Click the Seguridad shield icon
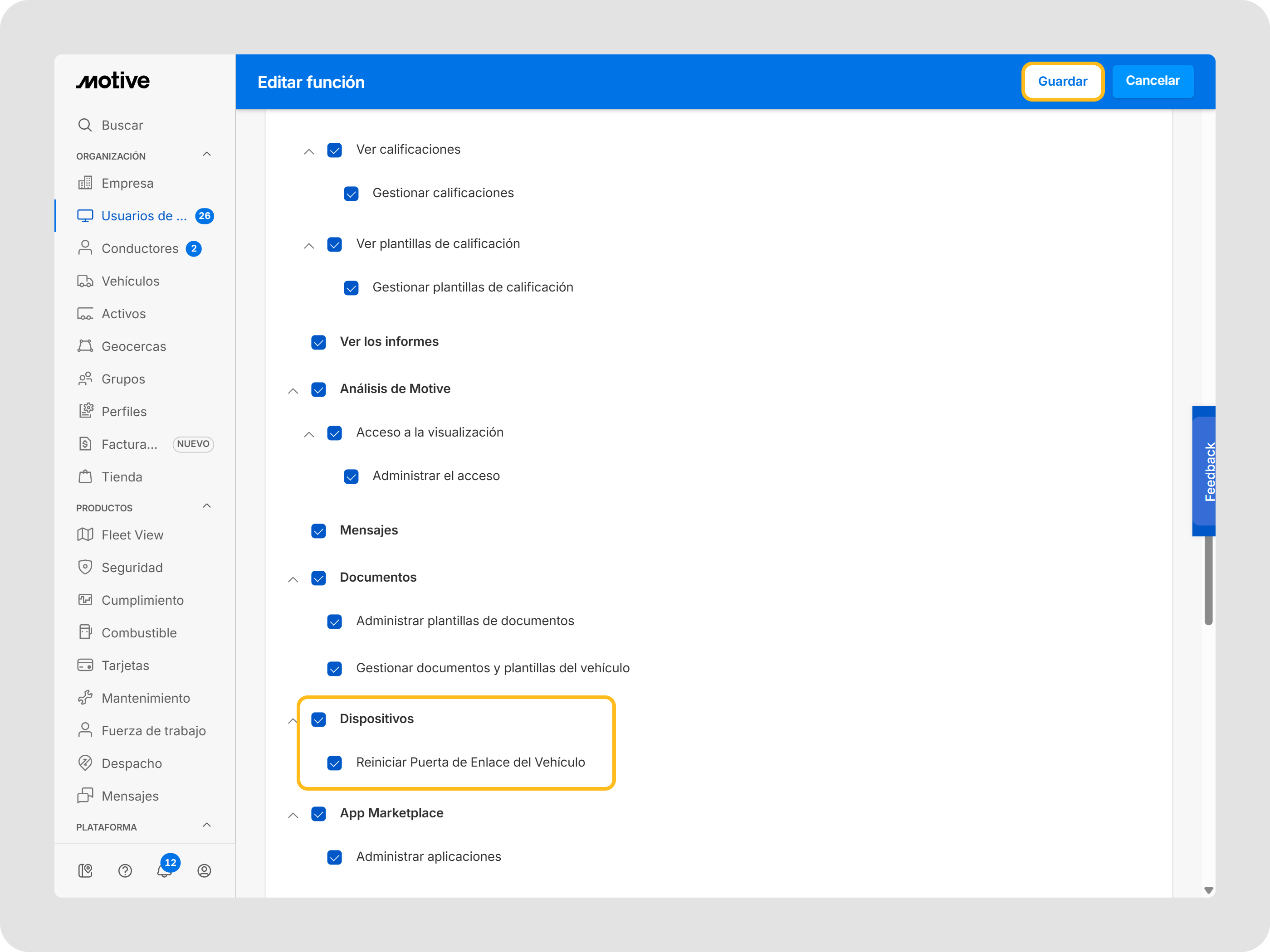Image resolution: width=1270 pixels, height=952 pixels. tap(85, 567)
